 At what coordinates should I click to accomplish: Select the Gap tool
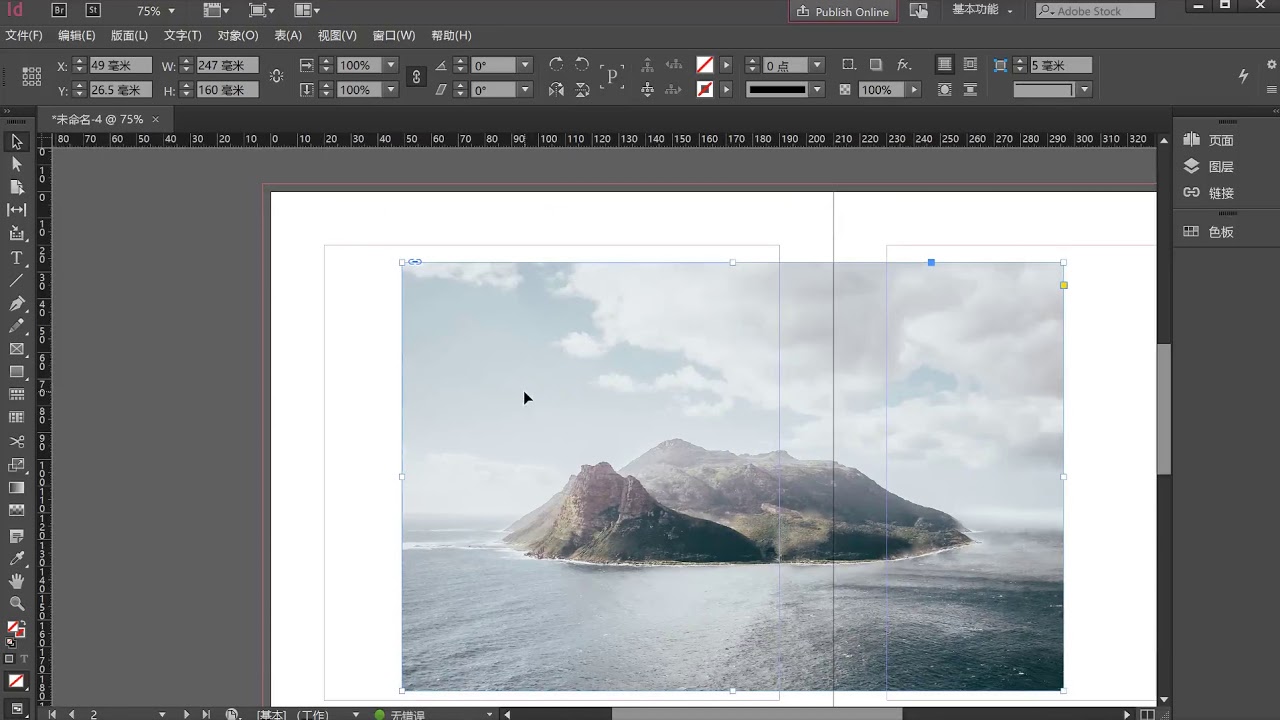pos(16,210)
